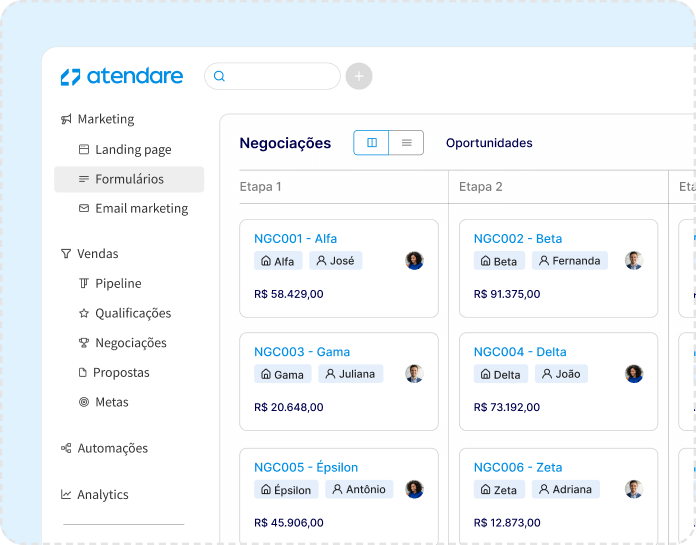Click the Email marketing envelope icon
696x545 pixels.
(x=84, y=209)
